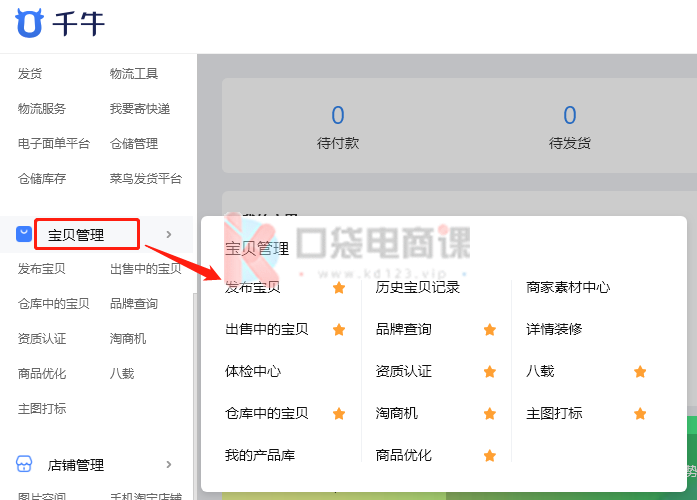Click the 待发货 count of 0
This screenshot has width=697, height=500.
570,115
